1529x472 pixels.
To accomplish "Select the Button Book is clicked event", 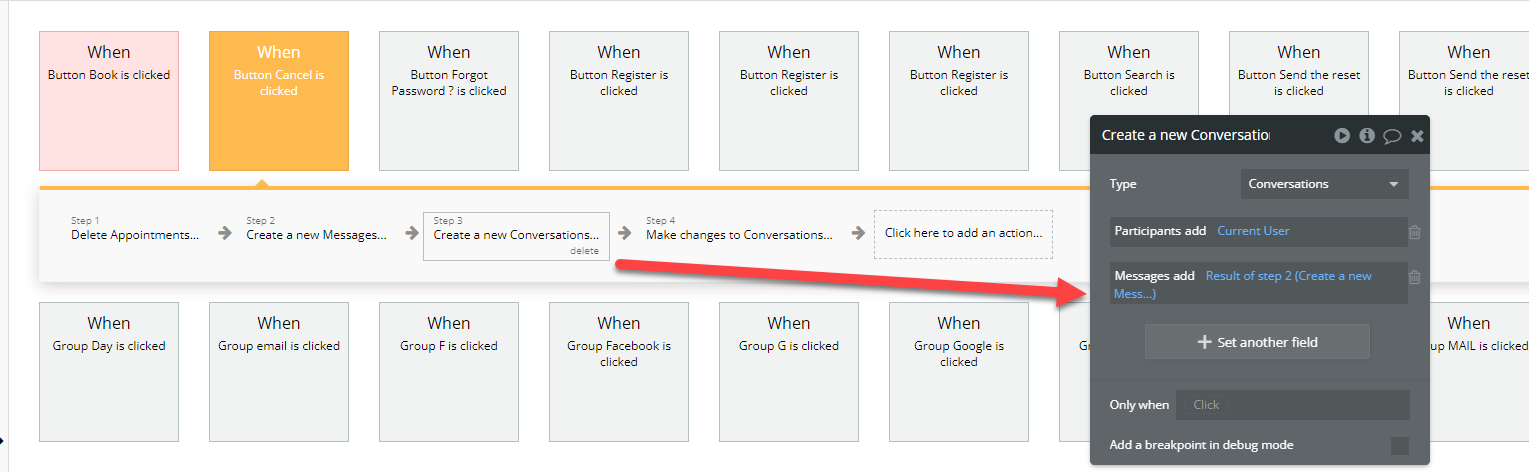I will pyautogui.click(x=109, y=101).
